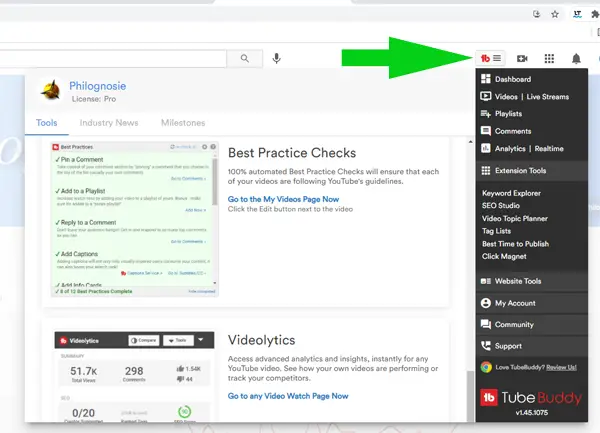
Task: Open Videos from TubeBuddy menu
Action: point(506,97)
